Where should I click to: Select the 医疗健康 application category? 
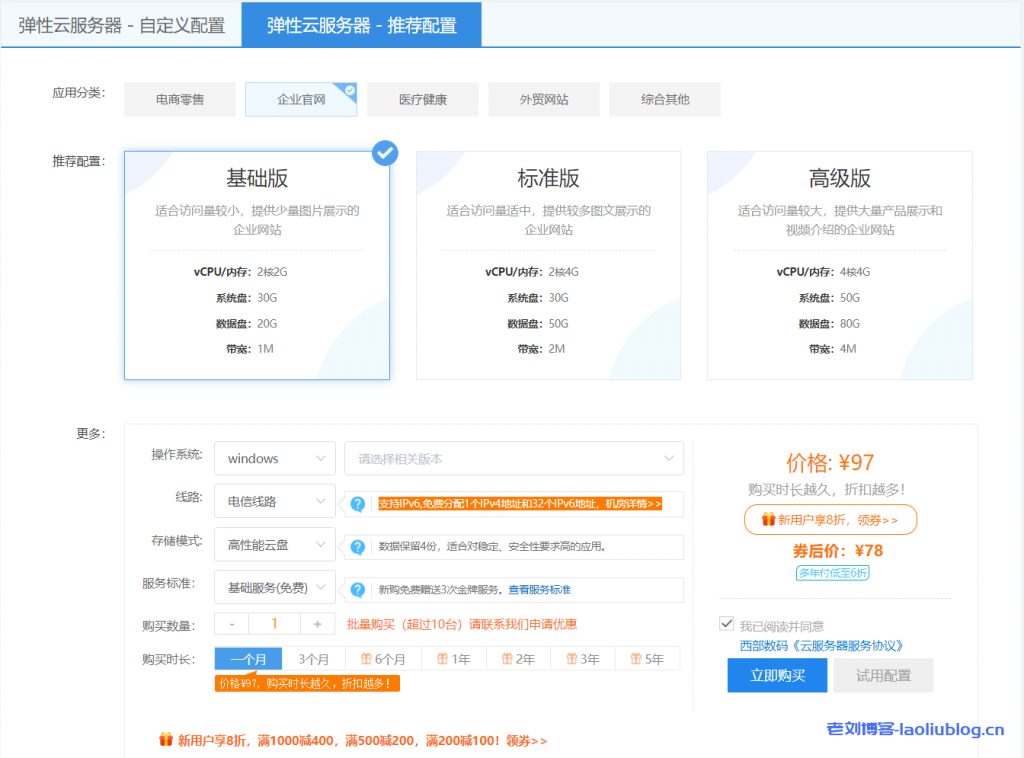pyautogui.click(x=422, y=99)
